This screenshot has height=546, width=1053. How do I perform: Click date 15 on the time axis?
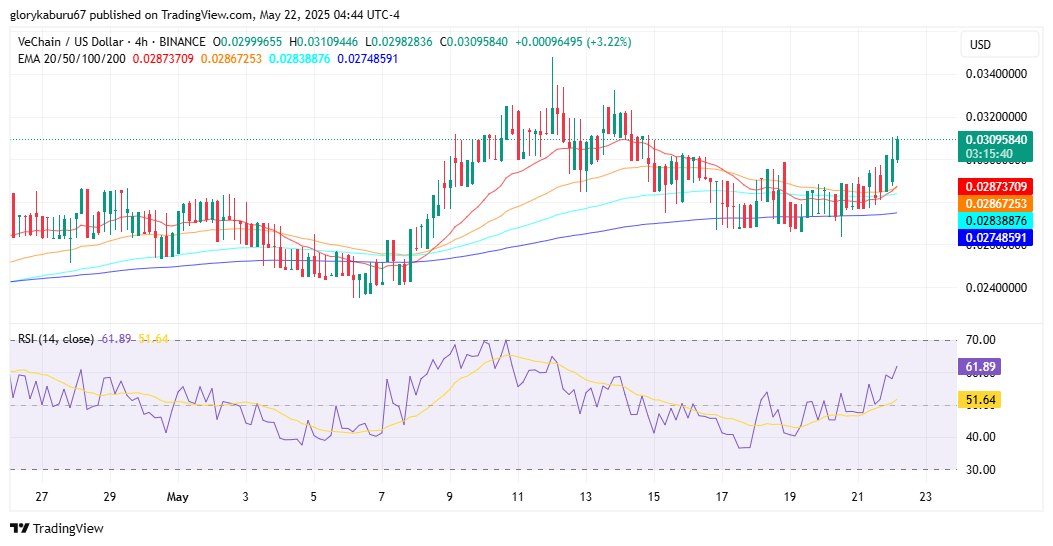tap(653, 497)
